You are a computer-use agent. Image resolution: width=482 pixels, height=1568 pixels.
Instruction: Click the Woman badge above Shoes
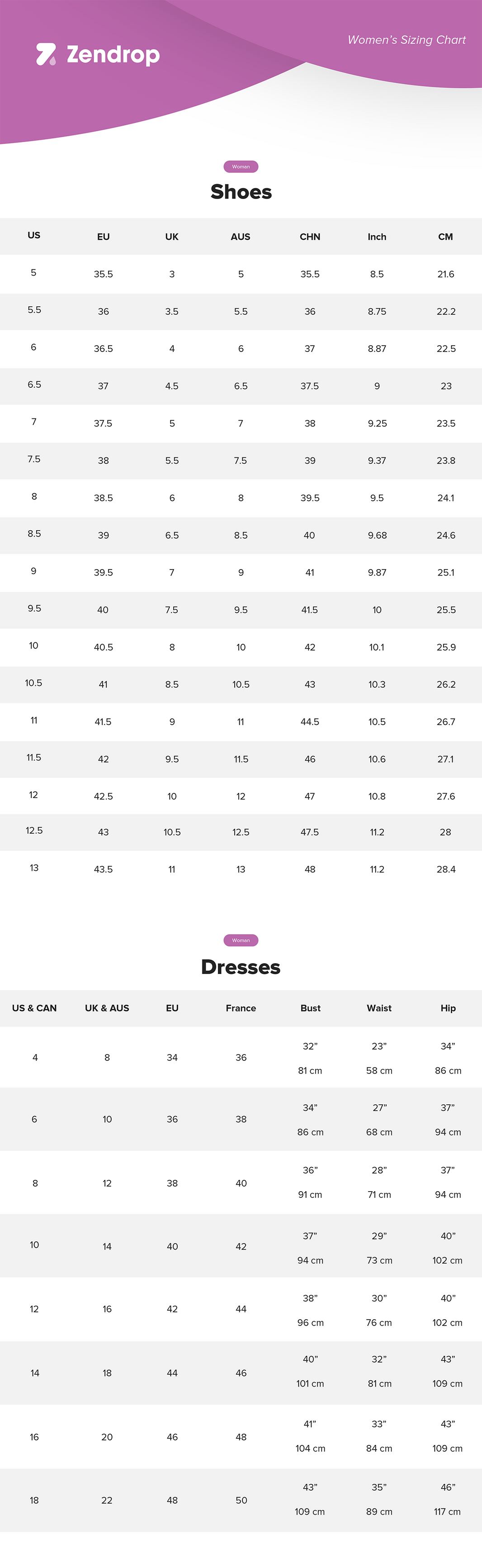[241, 167]
